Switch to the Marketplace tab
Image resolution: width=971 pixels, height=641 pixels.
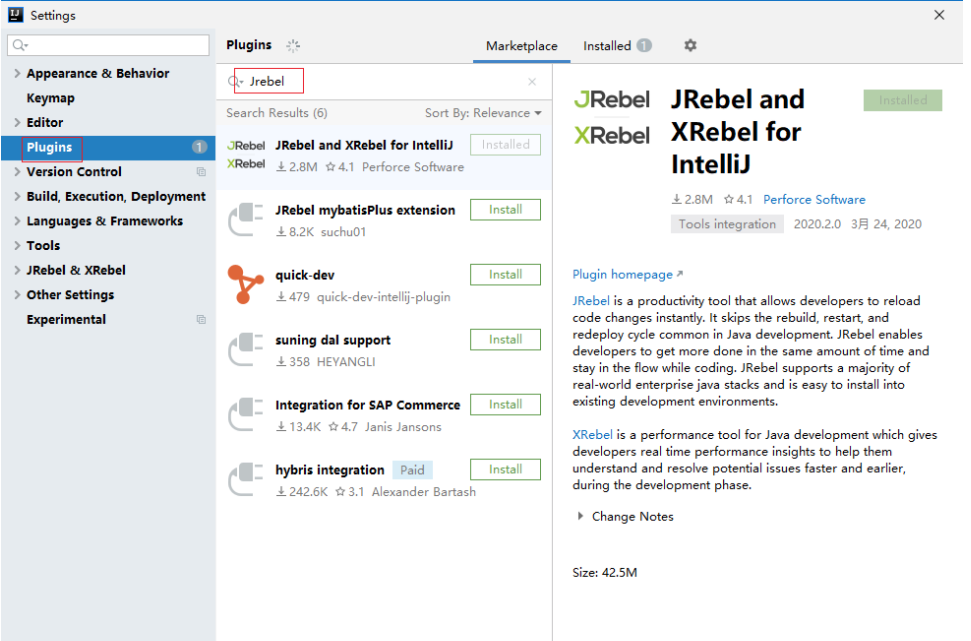pyautogui.click(x=521, y=46)
